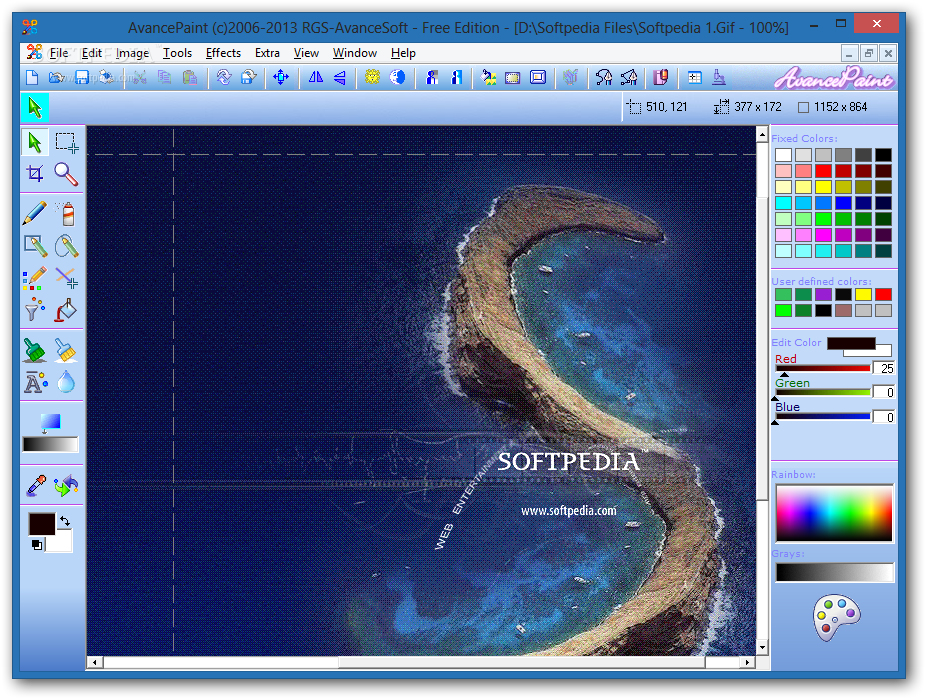Select the Crop tool
The height and width of the screenshot is (699, 926).
(35, 174)
